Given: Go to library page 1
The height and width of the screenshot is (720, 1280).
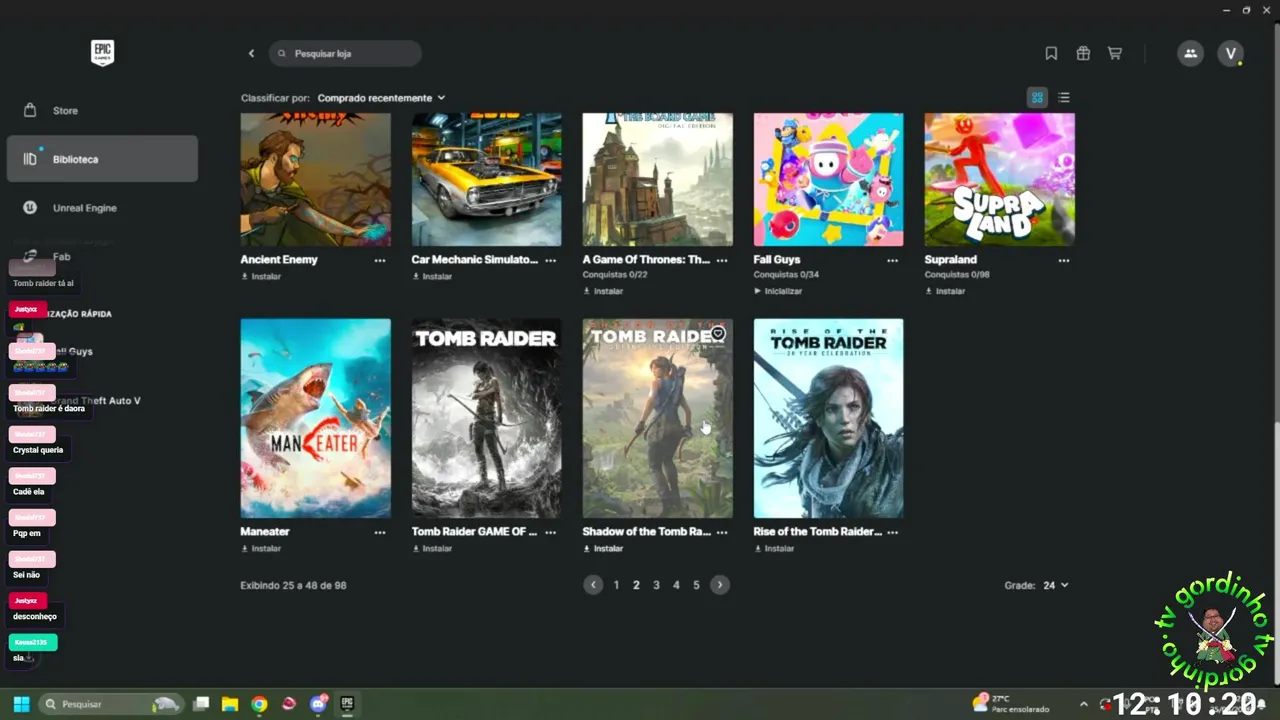Looking at the screenshot, I should point(616,585).
